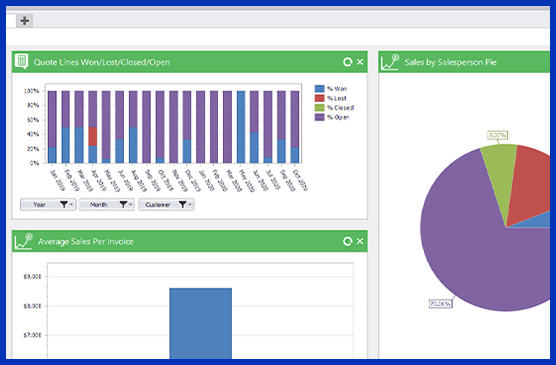This screenshot has height=365, width=556.
Task: Click the $7,000 axis label
Action: coord(32,335)
